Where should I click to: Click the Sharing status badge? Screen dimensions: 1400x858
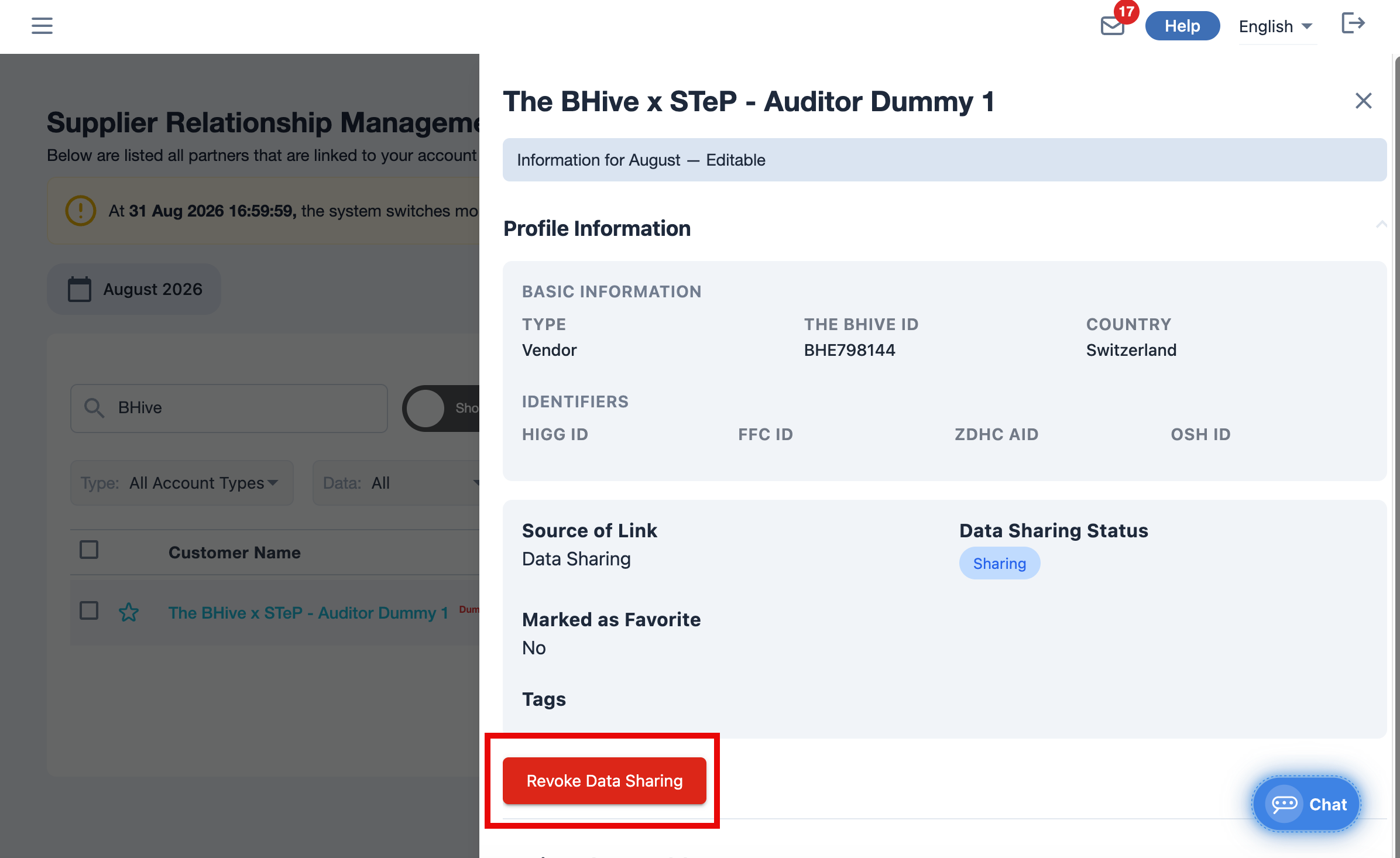point(1000,563)
